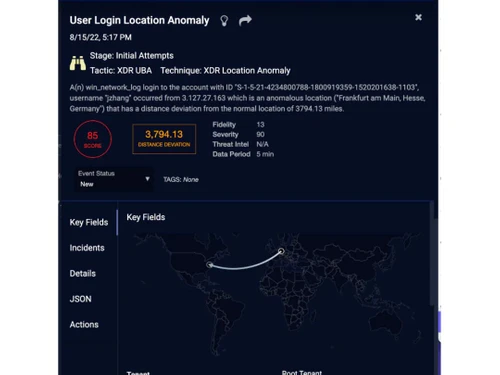The image size is (500, 375).
Task: Click the Fidelity value 13
Action: 260,125
